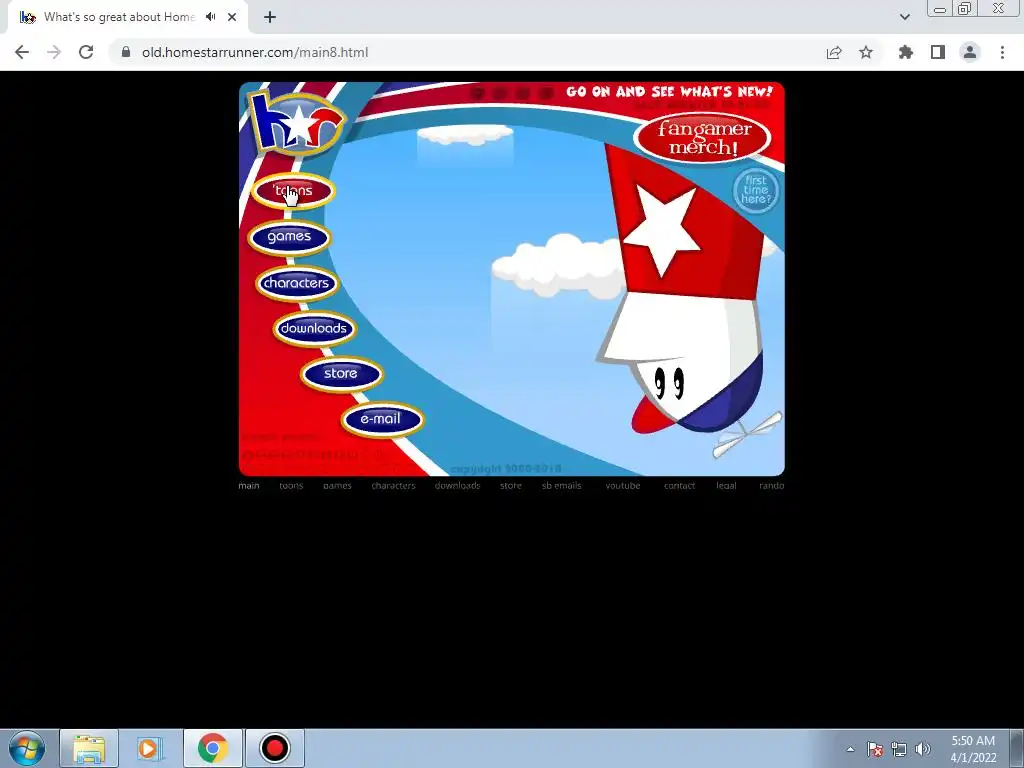This screenshot has height=768, width=1024.
Task: Expand the tab search dropdown chevron
Action: [x=904, y=17]
